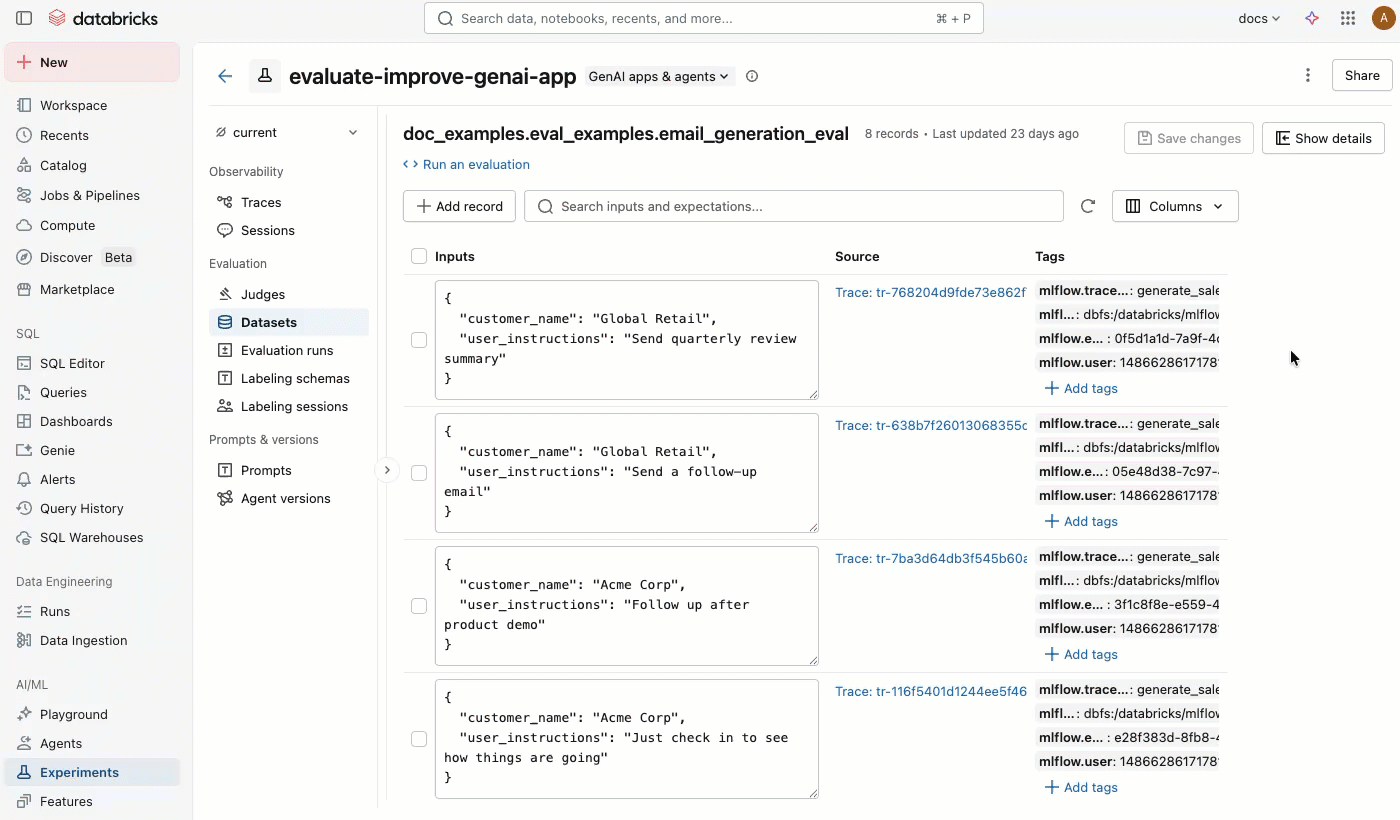Open the Columns dropdown
The height and width of the screenshot is (820, 1400).
pos(1175,206)
